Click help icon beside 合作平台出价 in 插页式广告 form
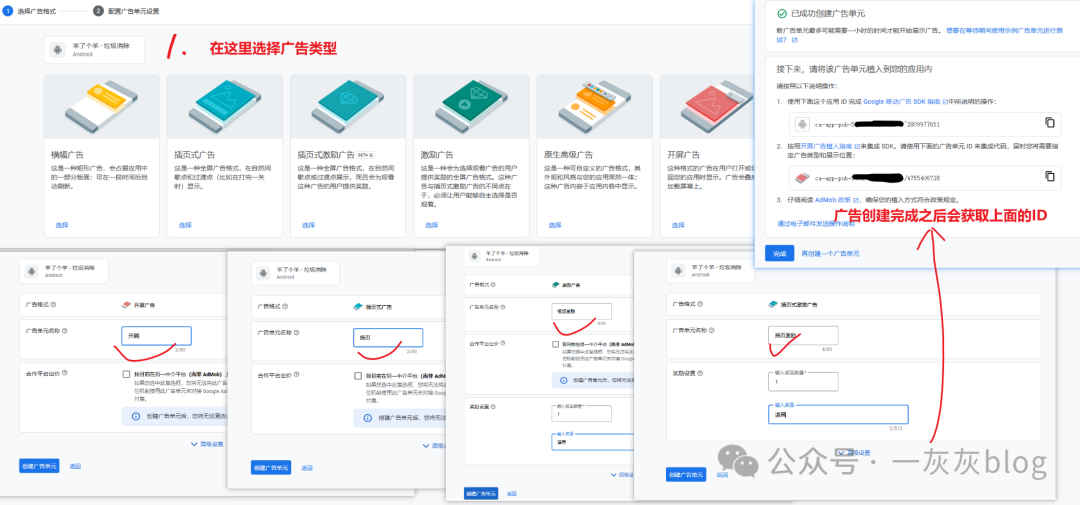Viewport: 1080px width, 505px height. tap(297, 375)
